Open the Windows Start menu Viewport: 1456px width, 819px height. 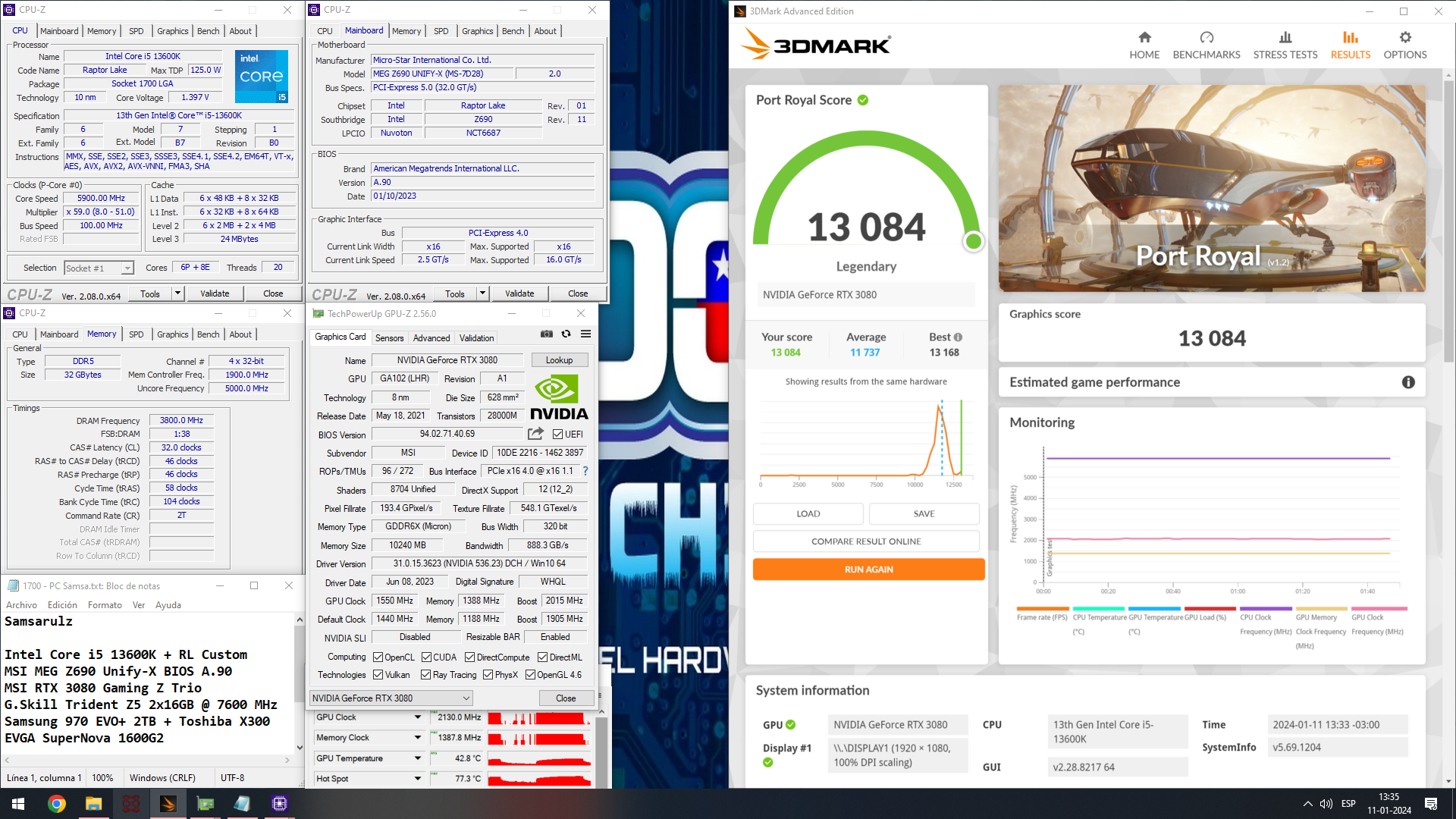18,804
